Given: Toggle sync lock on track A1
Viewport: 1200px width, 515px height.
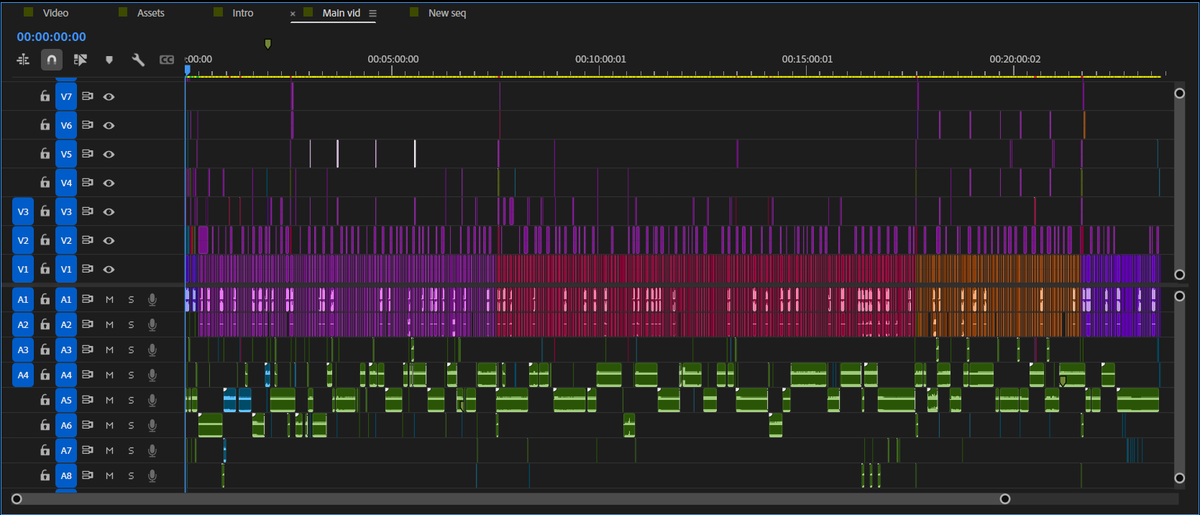Looking at the screenshot, I should click(88, 299).
